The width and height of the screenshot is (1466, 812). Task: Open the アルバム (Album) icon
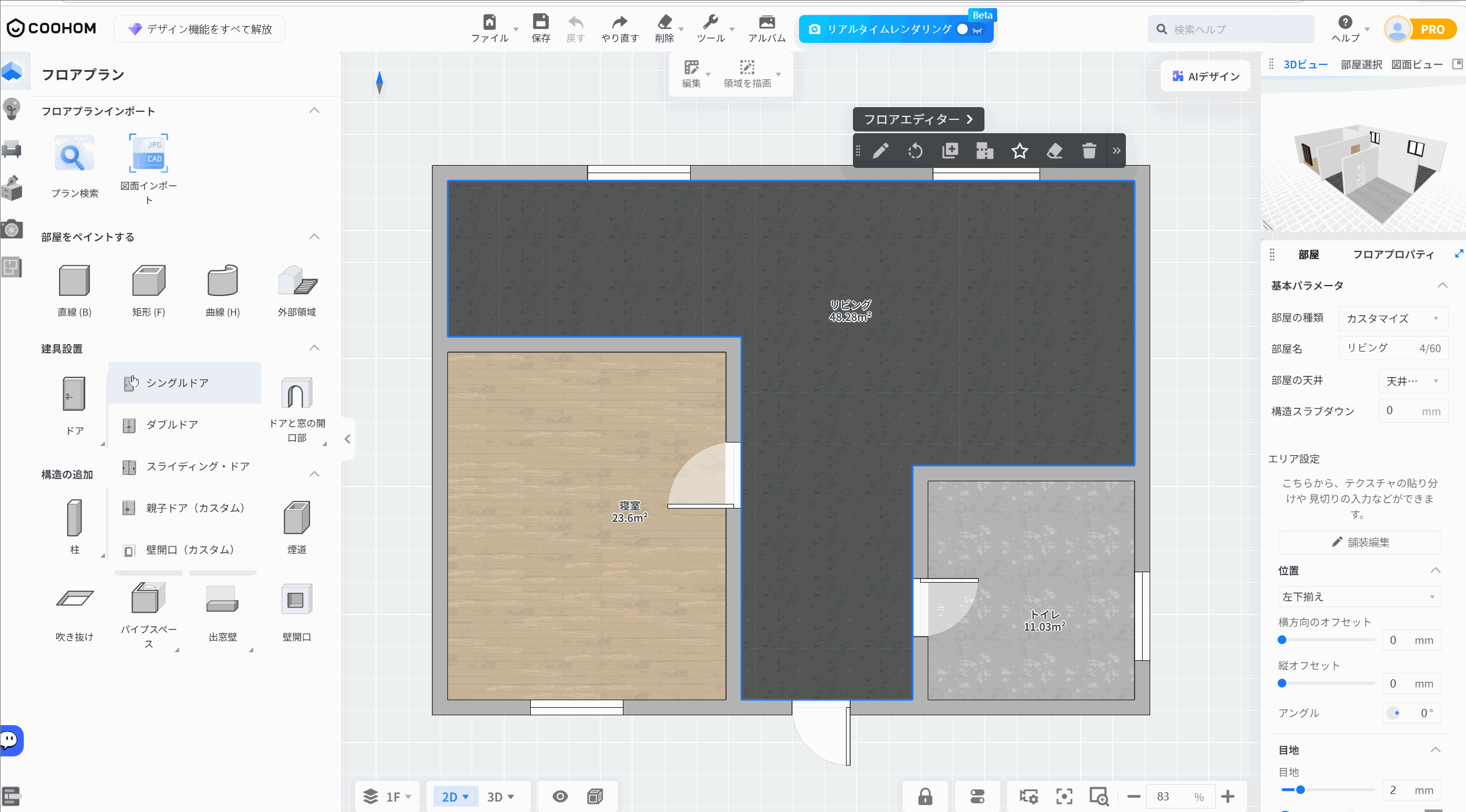click(x=767, y=22)
